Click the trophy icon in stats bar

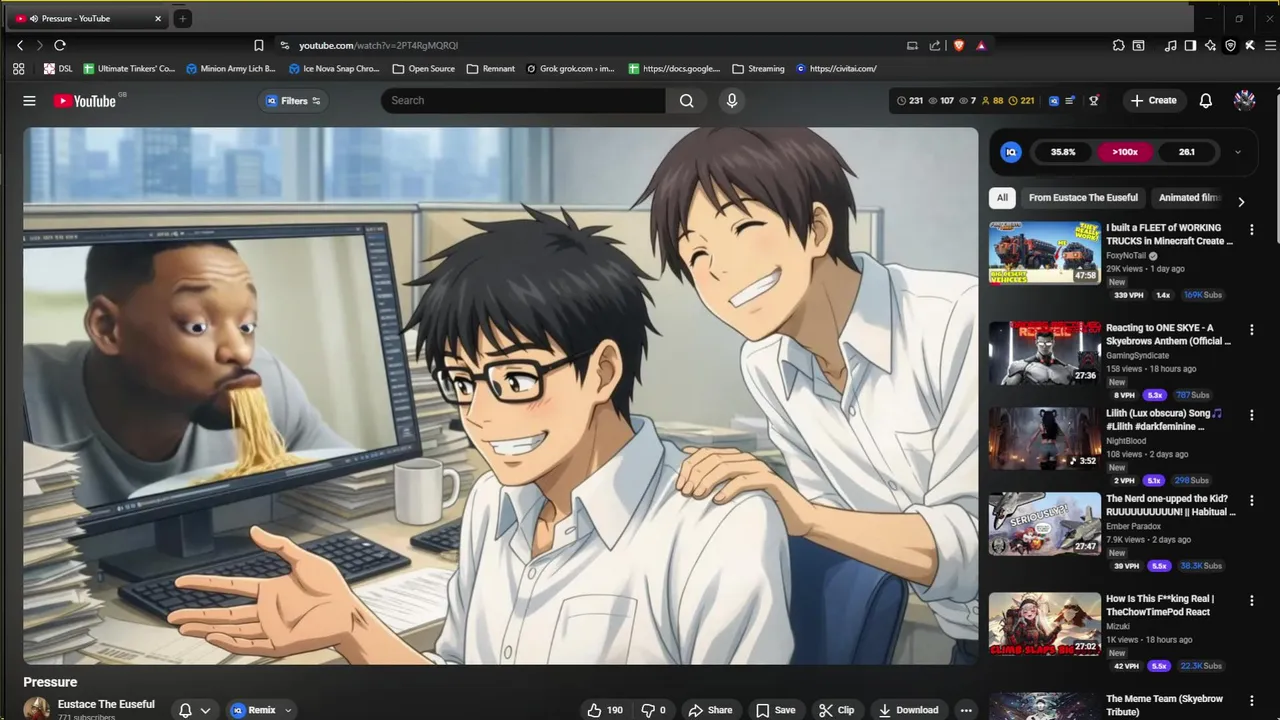click(x=1093, y=100)
